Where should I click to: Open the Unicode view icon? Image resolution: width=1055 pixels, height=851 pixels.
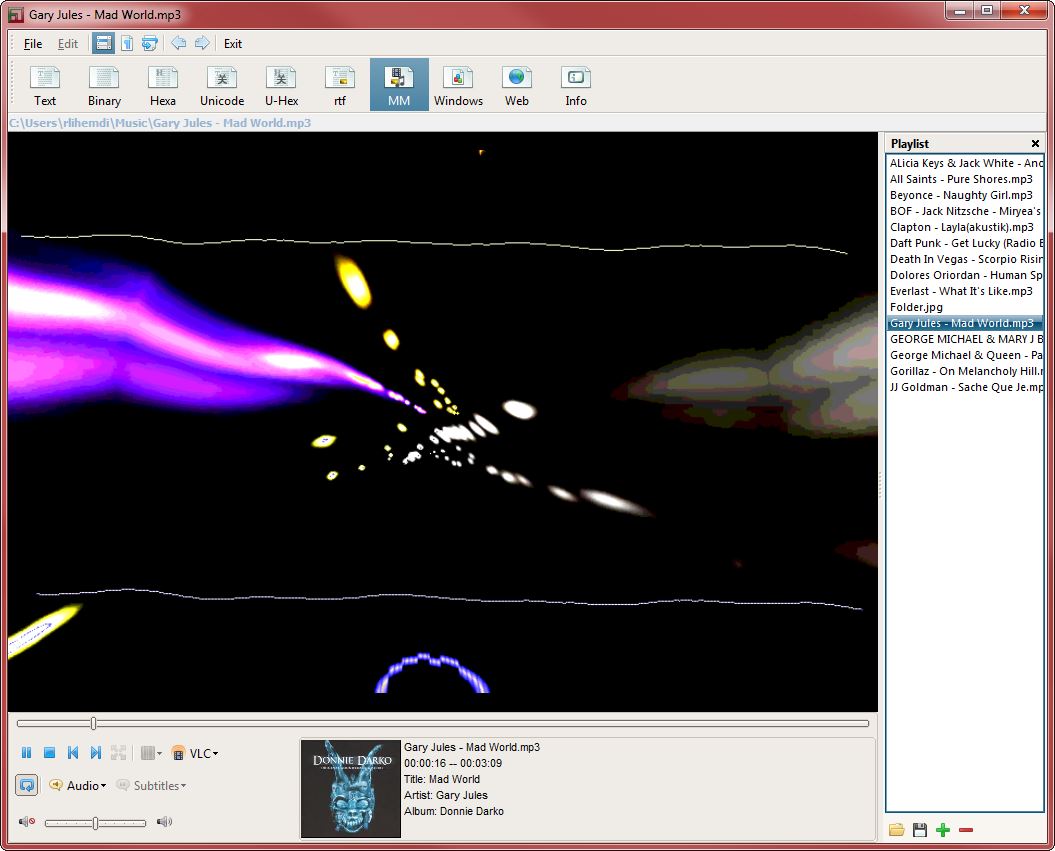(222, 86)
